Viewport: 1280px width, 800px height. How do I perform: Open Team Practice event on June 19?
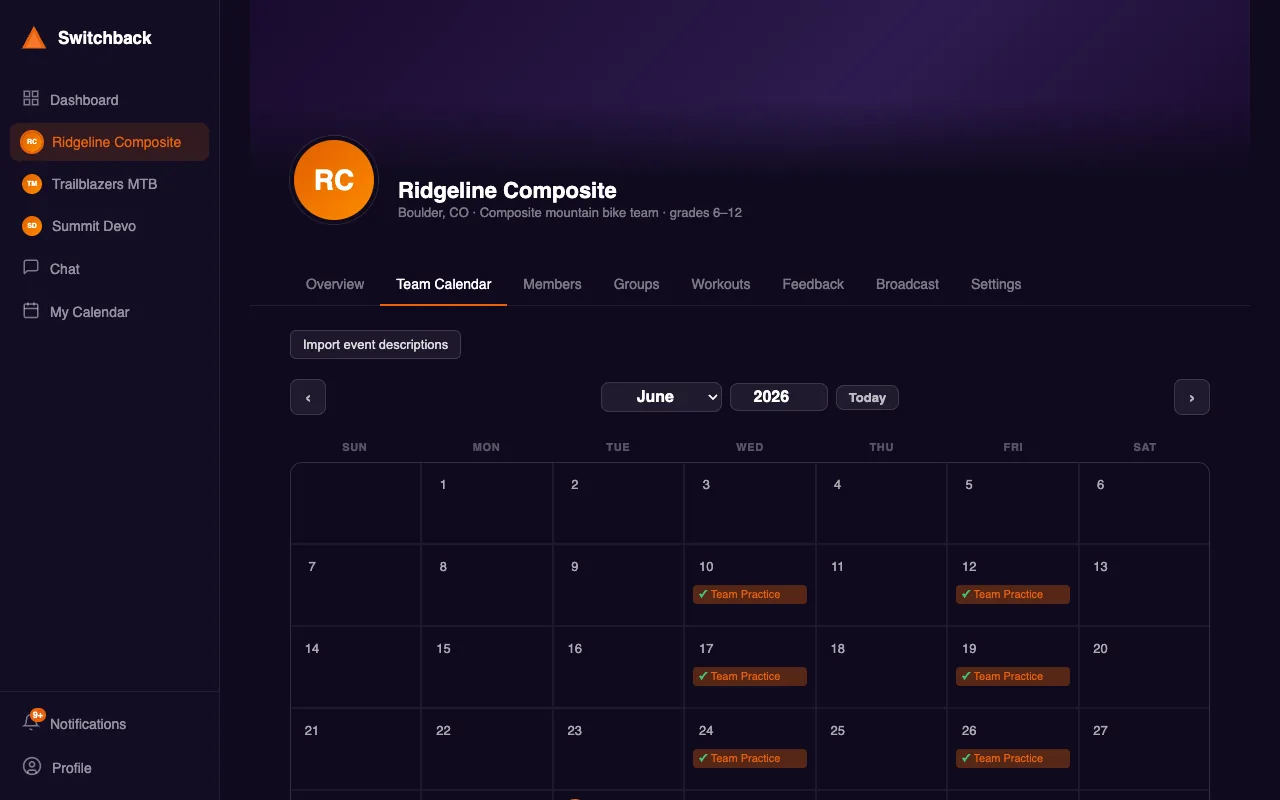1013,676
